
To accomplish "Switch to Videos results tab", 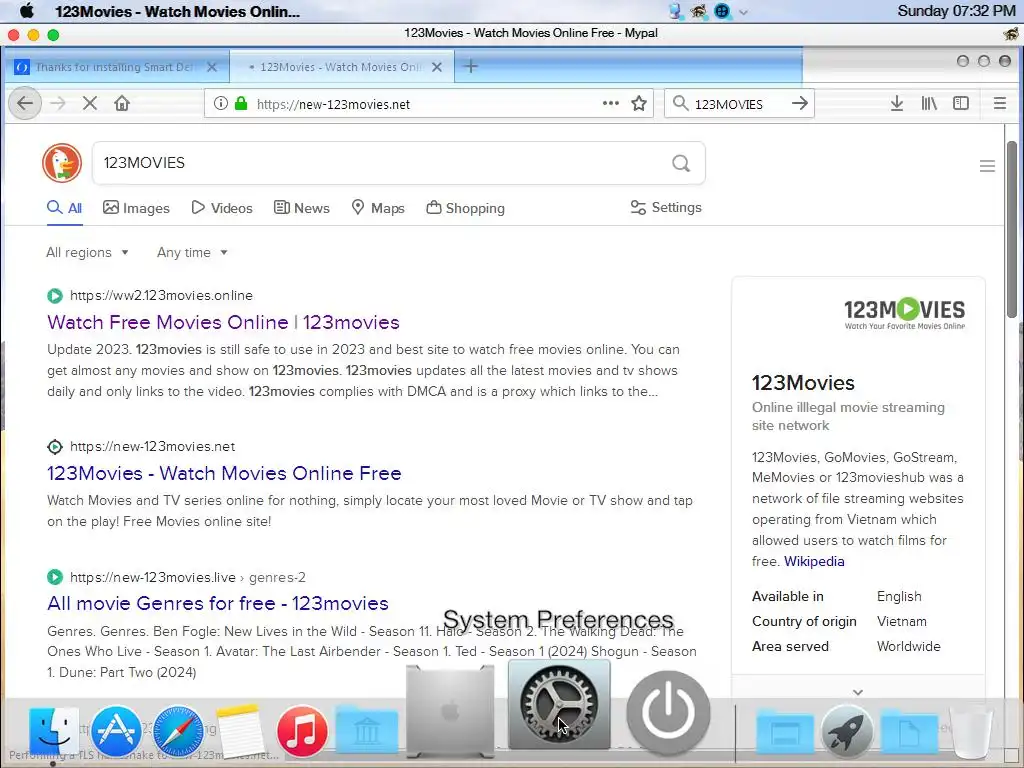I will [x=222, y=208].
